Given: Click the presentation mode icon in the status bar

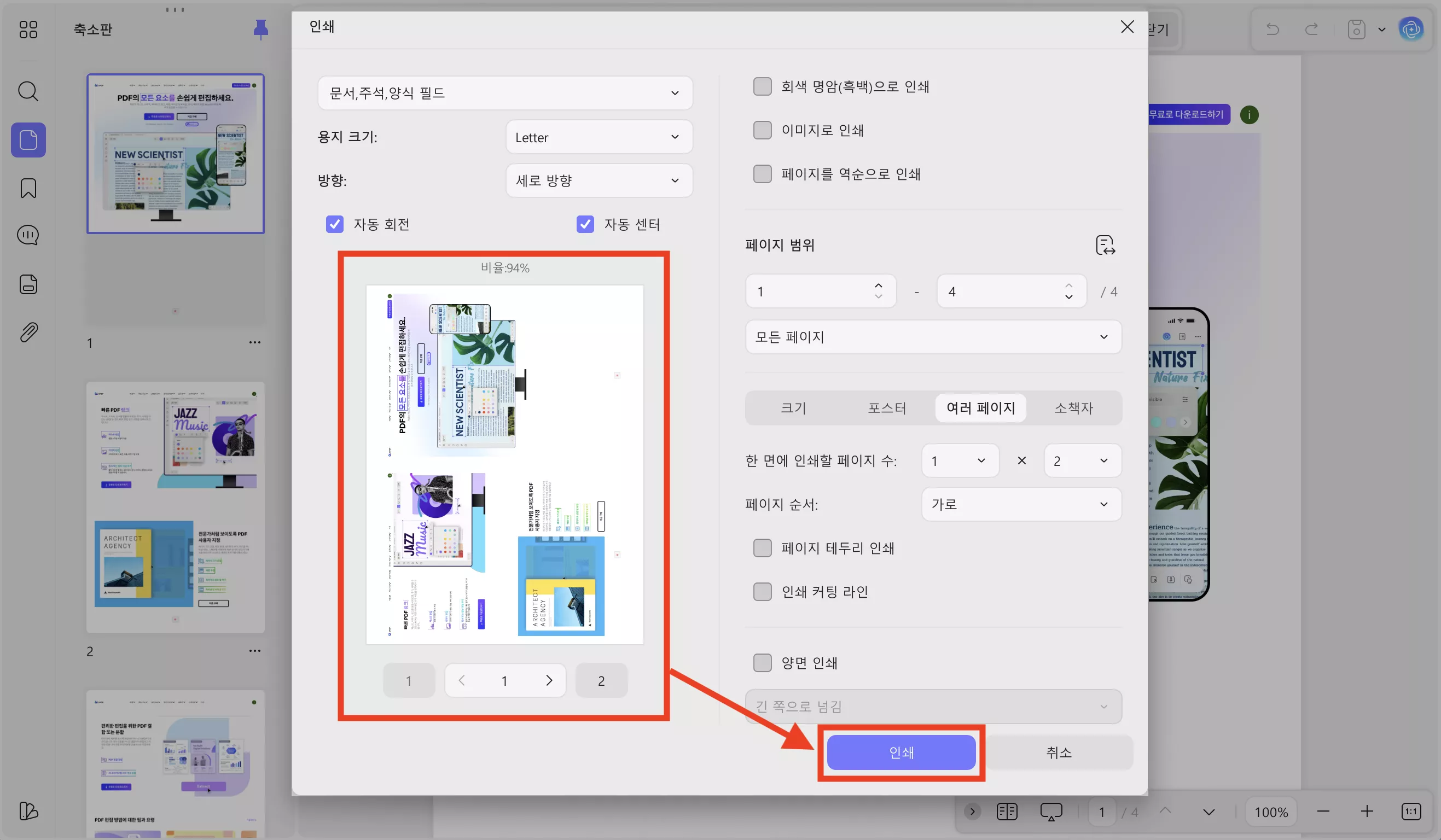Looking at the screenshot, I should point(1051,812).
